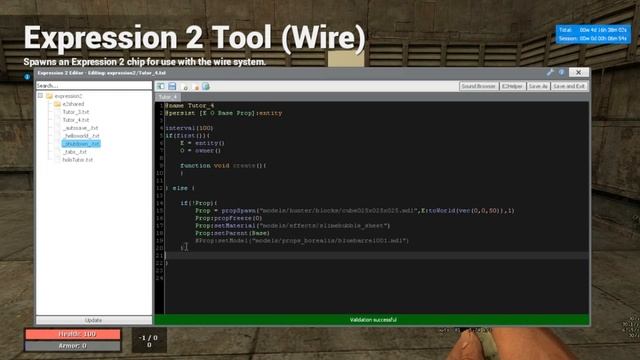Click the propSpawn code line
Image resolution: width=640 pixels, height=360 pixels.
pos(355,211)
